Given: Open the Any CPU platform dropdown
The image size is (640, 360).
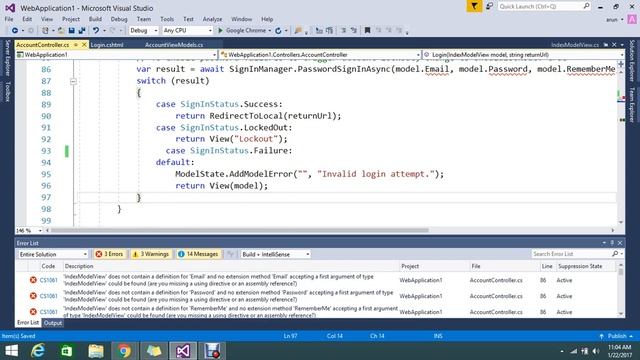Looking at the screenshot, I should tap(187, 31).
